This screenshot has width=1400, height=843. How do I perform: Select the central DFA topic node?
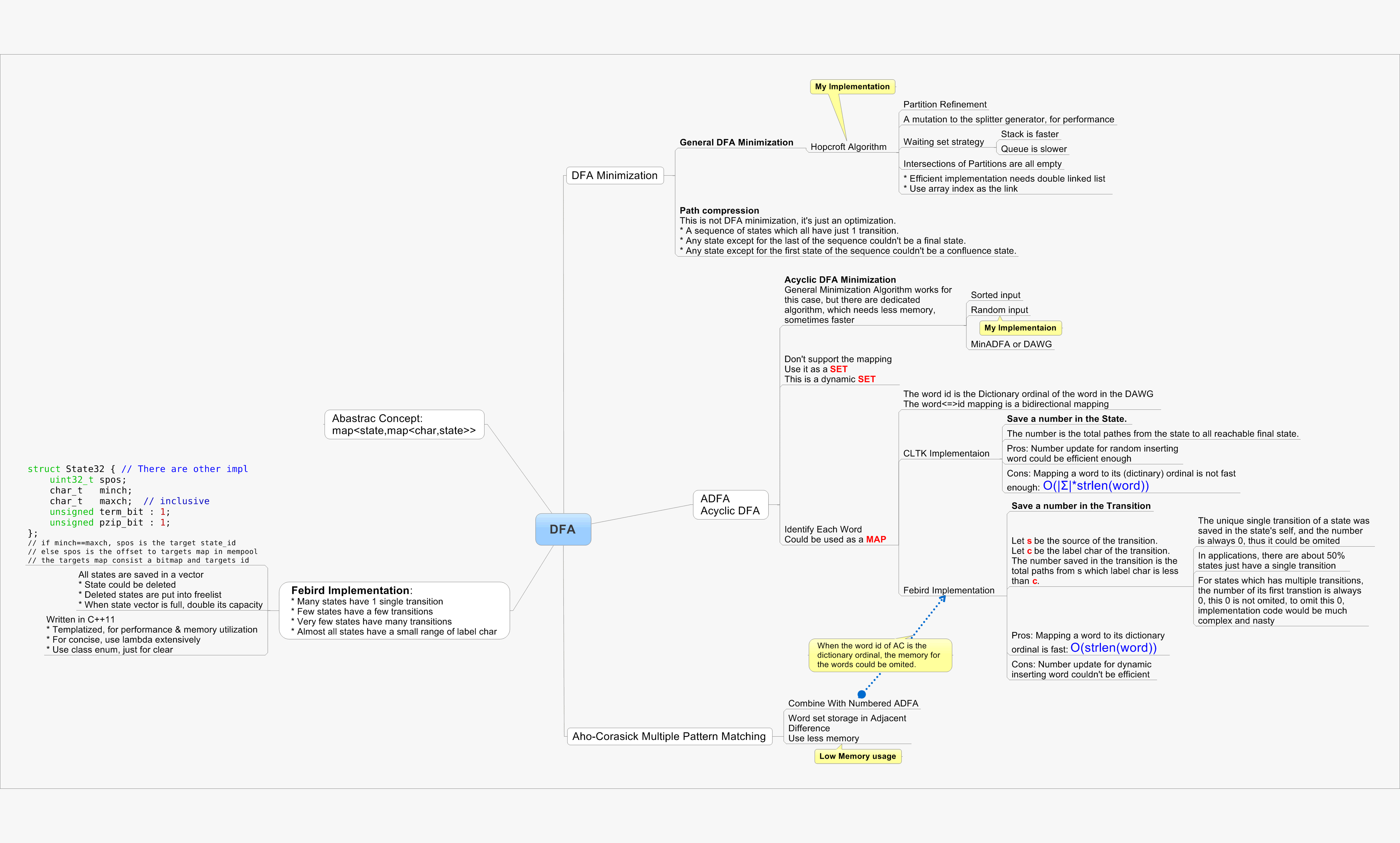click(x=562, y=529)
